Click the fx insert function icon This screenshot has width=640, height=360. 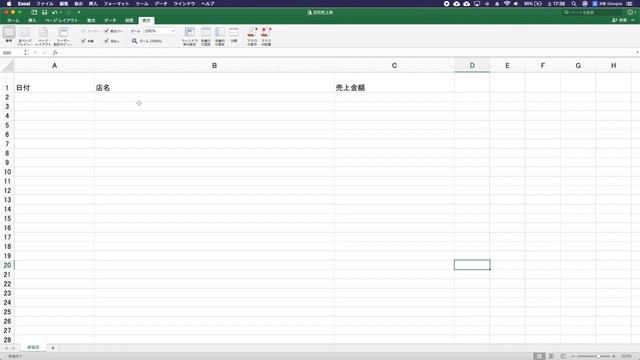tap(55, 53)
